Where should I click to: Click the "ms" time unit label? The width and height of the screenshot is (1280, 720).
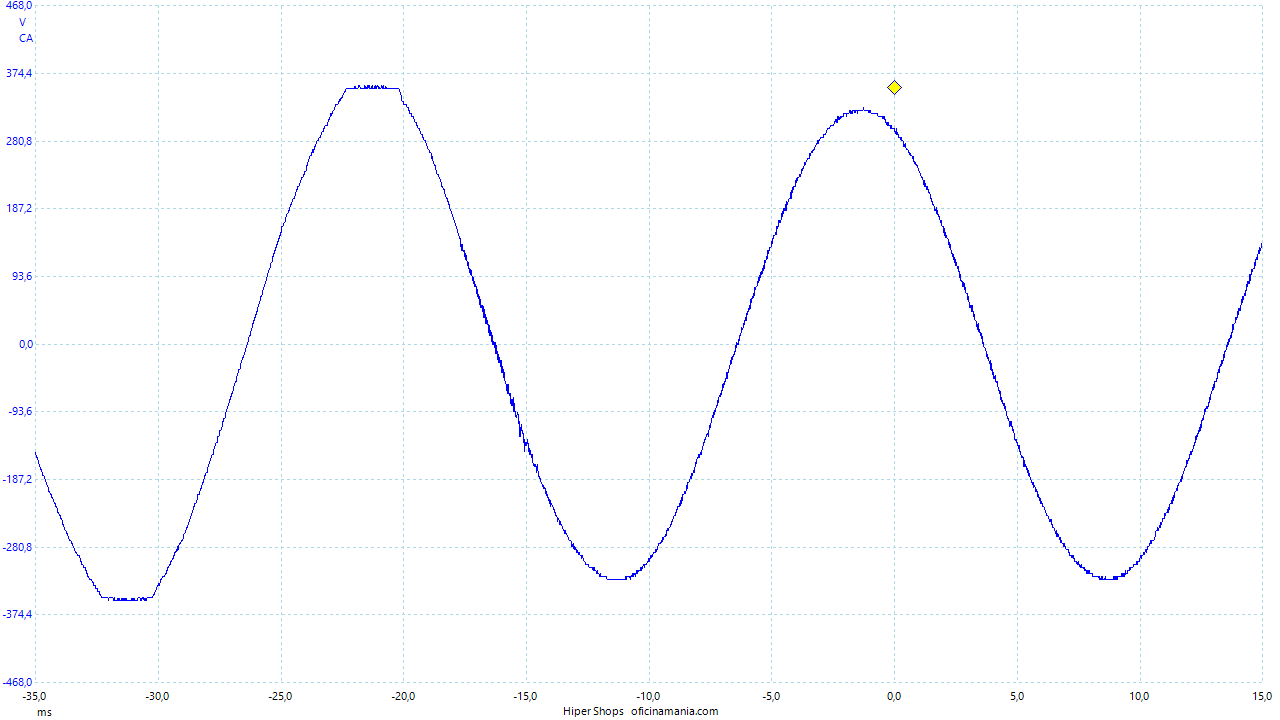point(45,712)
